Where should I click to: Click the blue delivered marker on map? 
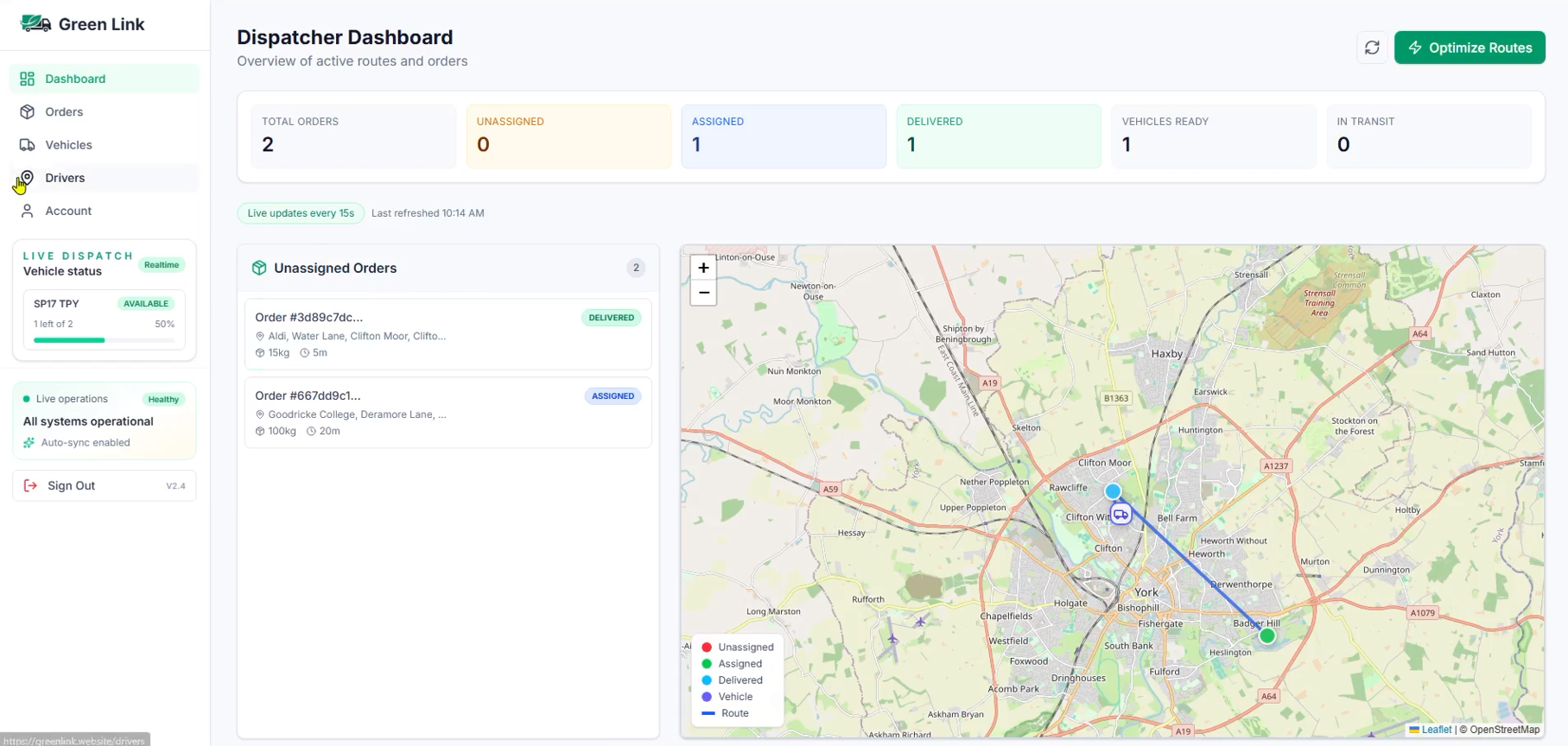pyautogui.click(x=1113, y=491)
